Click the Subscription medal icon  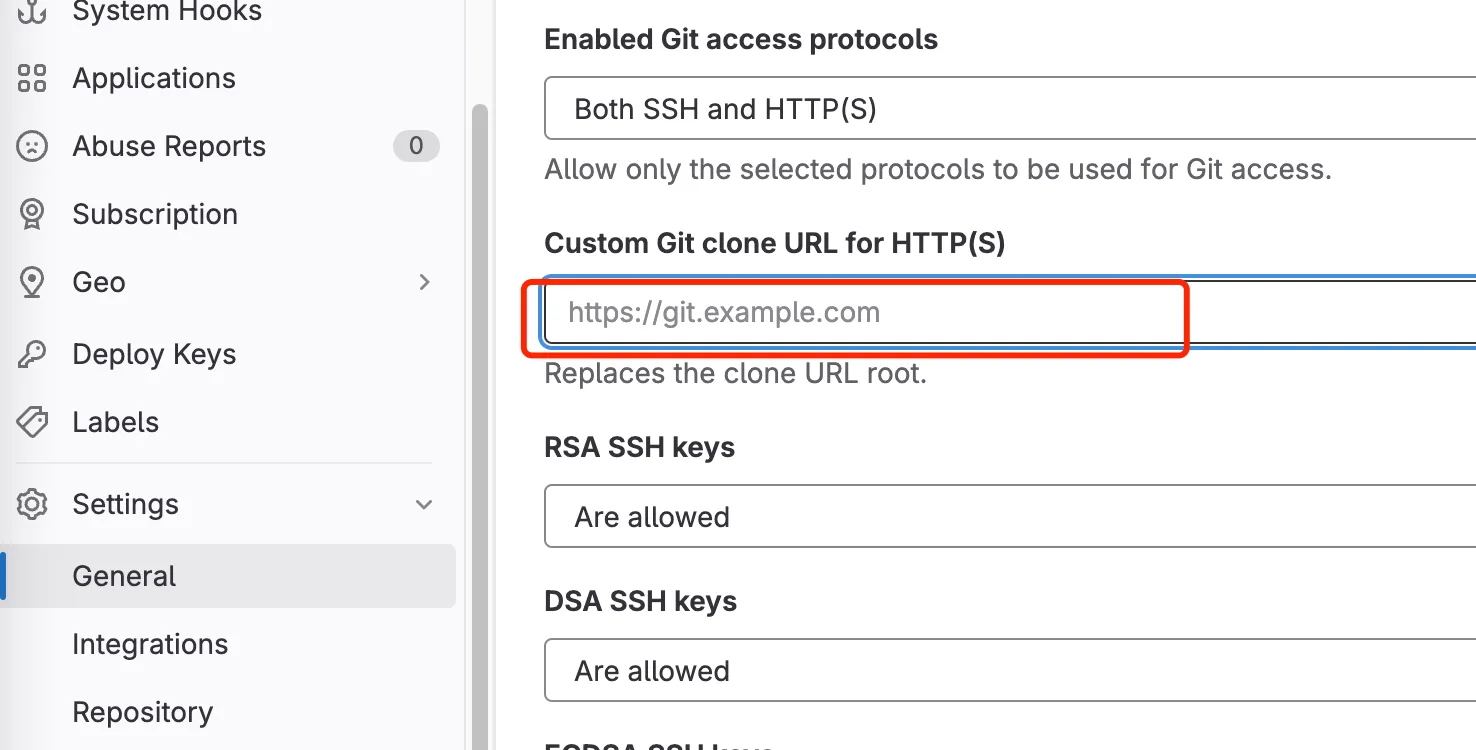pos(32,214)
